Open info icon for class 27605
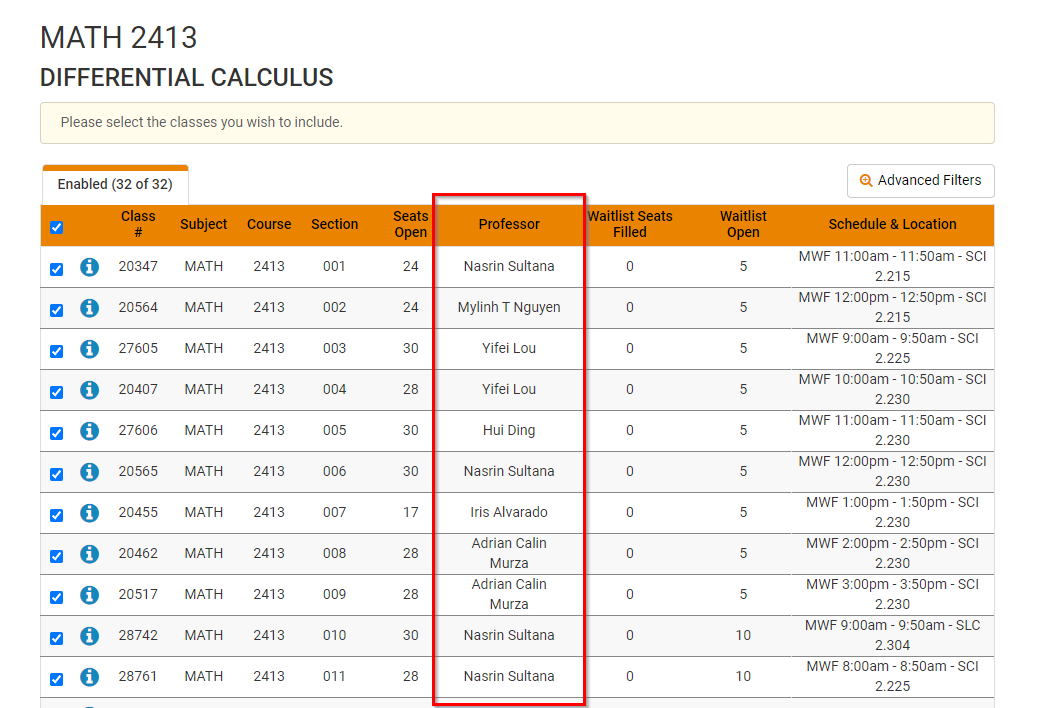This screenshot has height=708, width=1042. click(89, 349)
